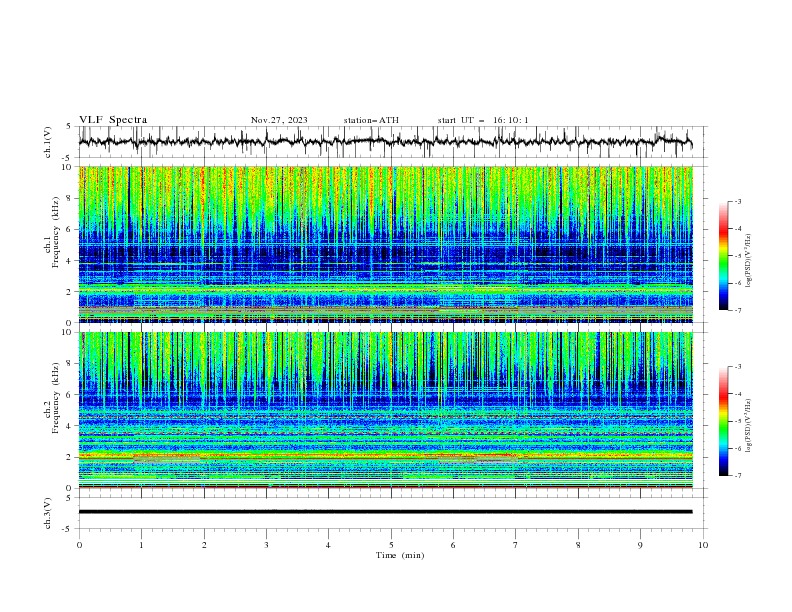This screenshot has width=792, height=612.
Task: Click time axis tick label "2"
Action: tap(204, 545)
